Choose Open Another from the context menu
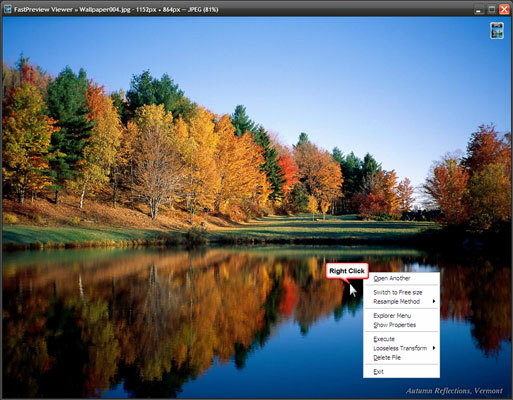Image resolution: width=513 pixels, height=400 pixels. tap(392, 278)
